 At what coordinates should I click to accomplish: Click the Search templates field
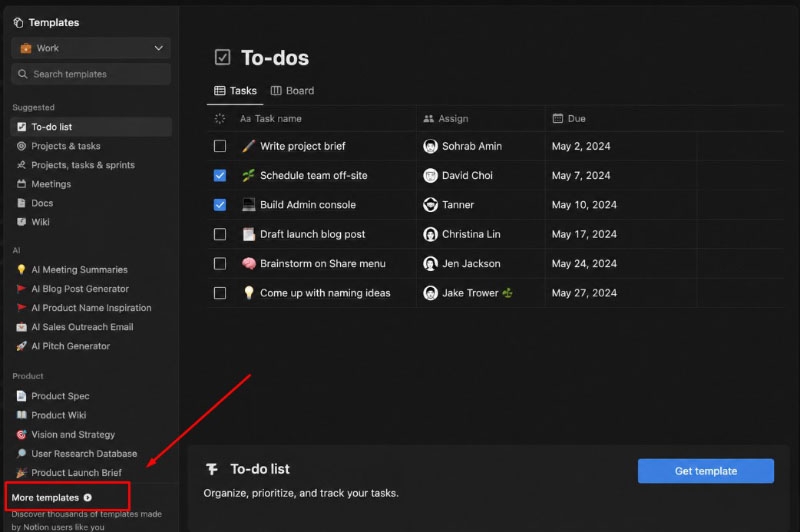[91, 74]
